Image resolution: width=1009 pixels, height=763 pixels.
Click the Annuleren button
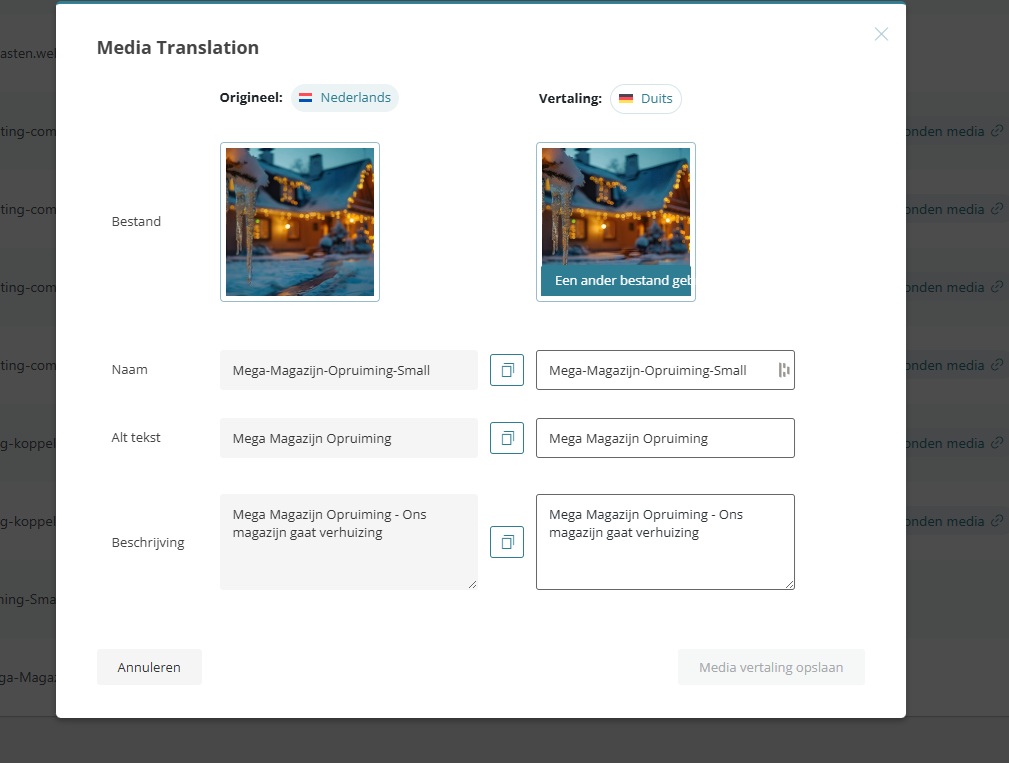click(x=149, y=667)
